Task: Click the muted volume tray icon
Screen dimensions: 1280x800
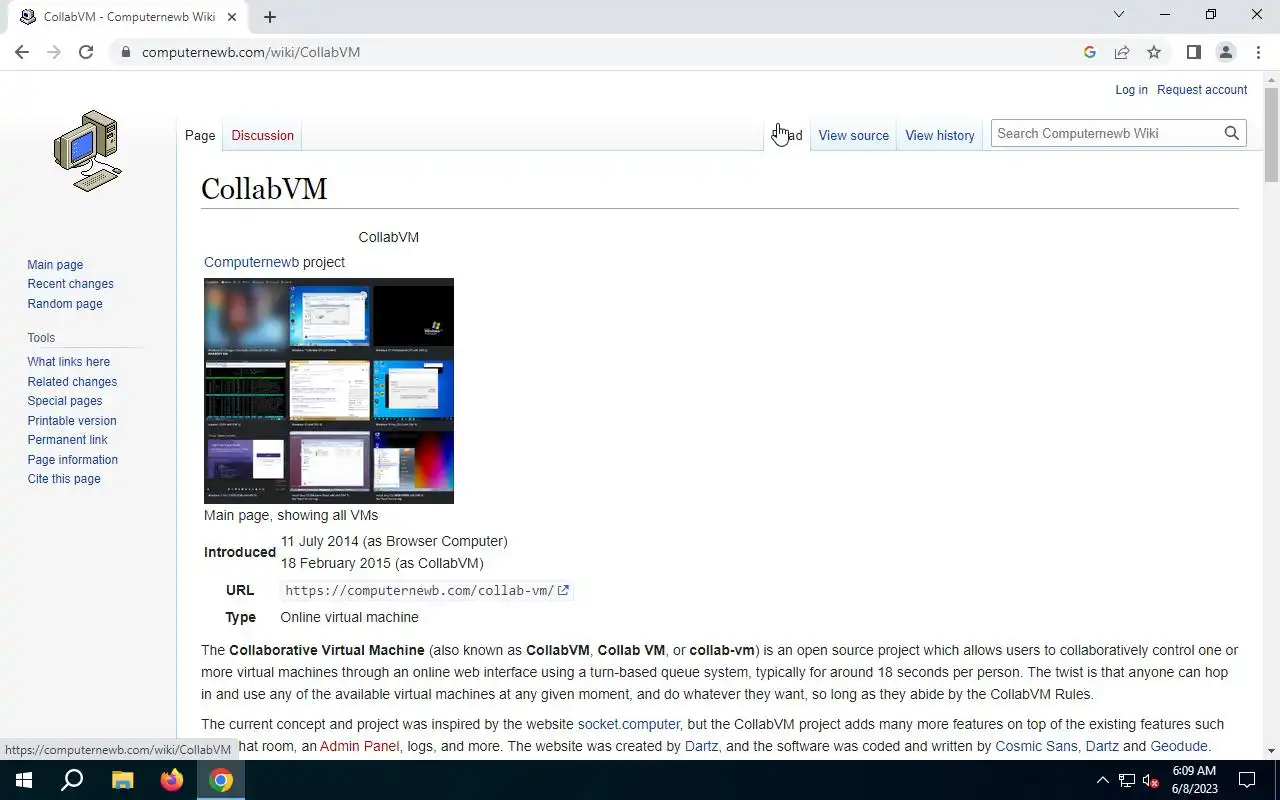Action: point(1151,780)
